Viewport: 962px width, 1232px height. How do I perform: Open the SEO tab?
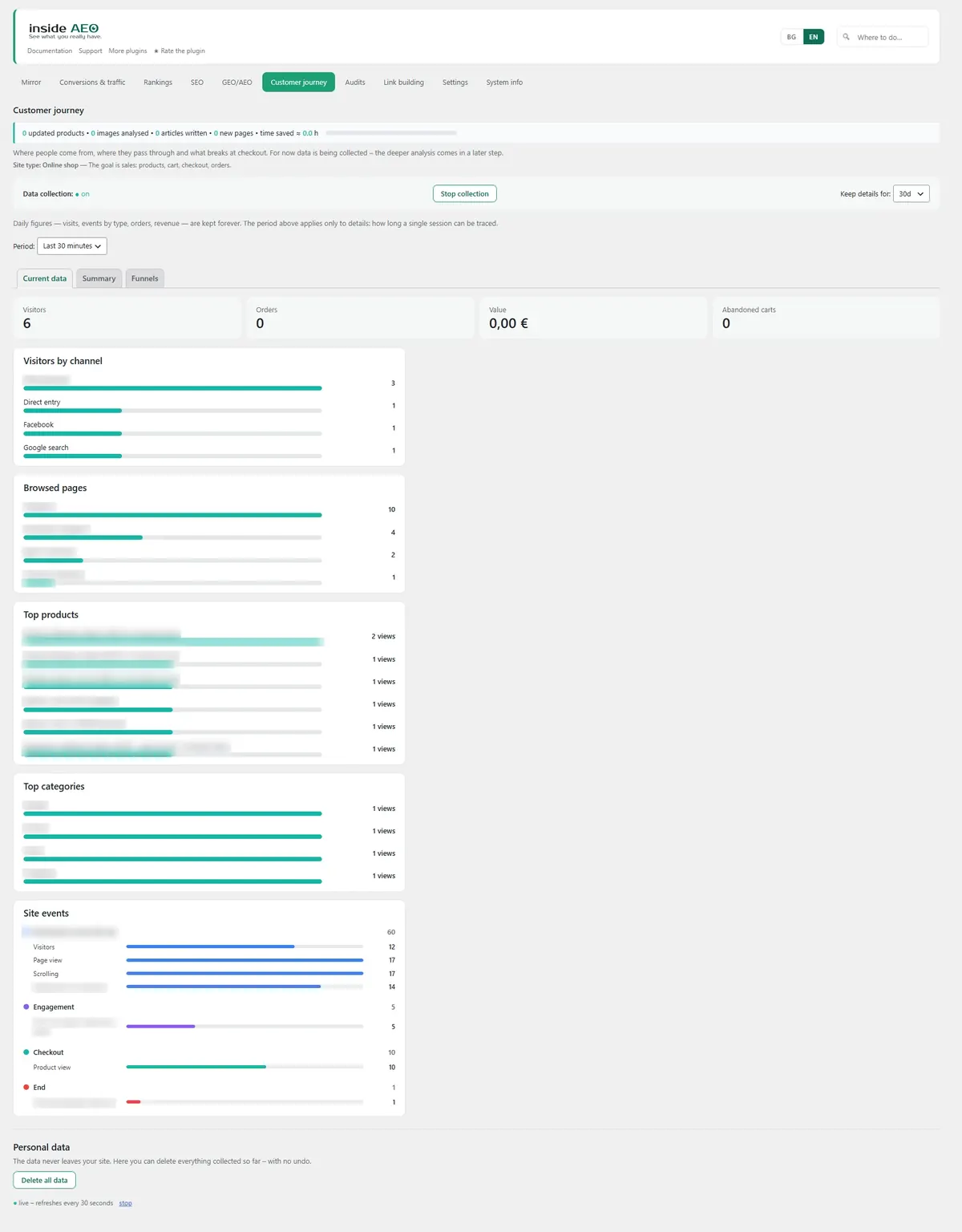tap(197, 83)
